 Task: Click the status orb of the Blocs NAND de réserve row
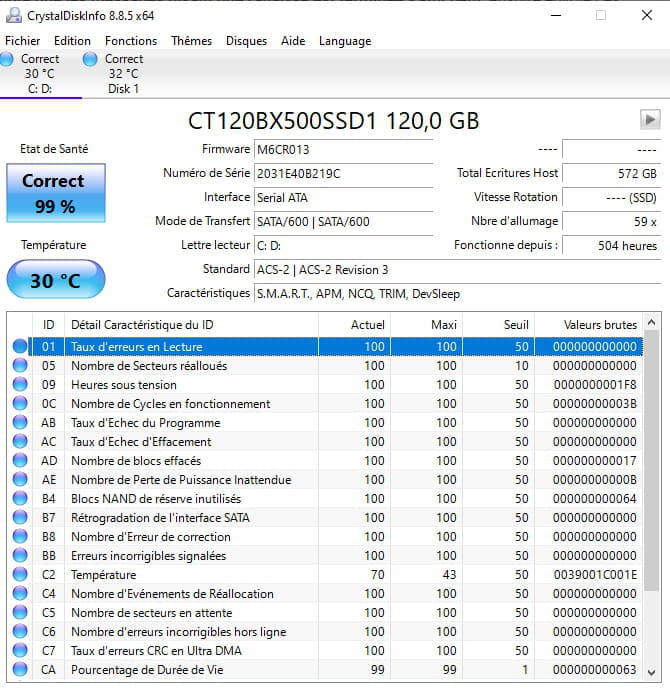pos(20,498)
